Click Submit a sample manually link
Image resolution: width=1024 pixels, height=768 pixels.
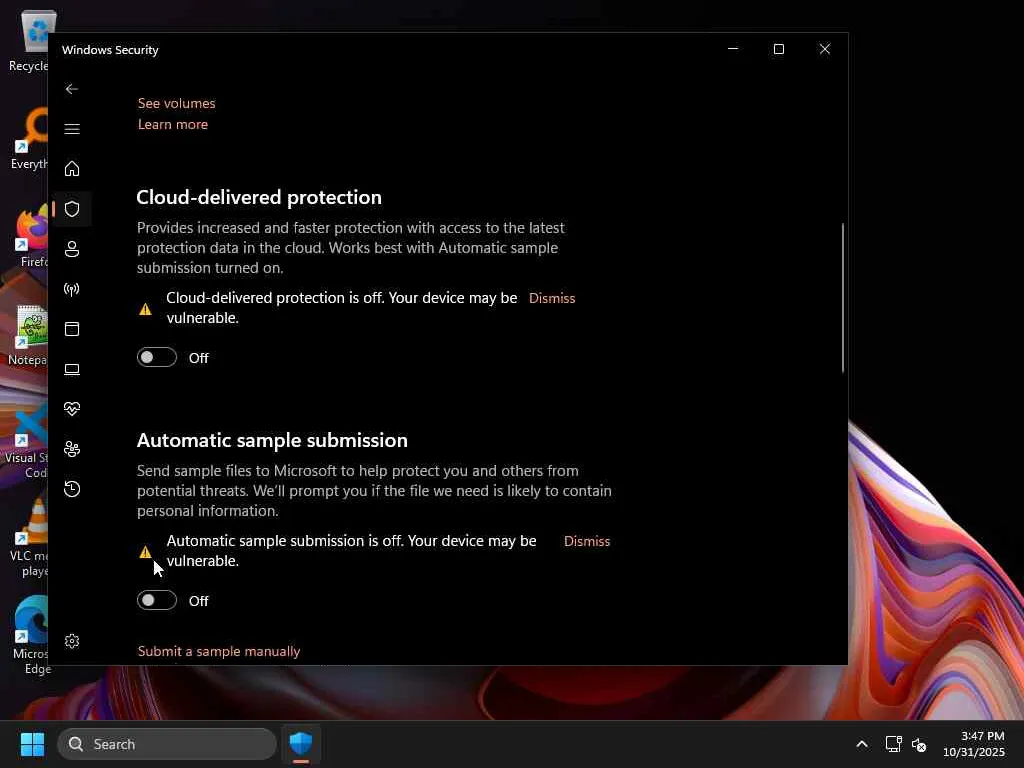(219, 651)
